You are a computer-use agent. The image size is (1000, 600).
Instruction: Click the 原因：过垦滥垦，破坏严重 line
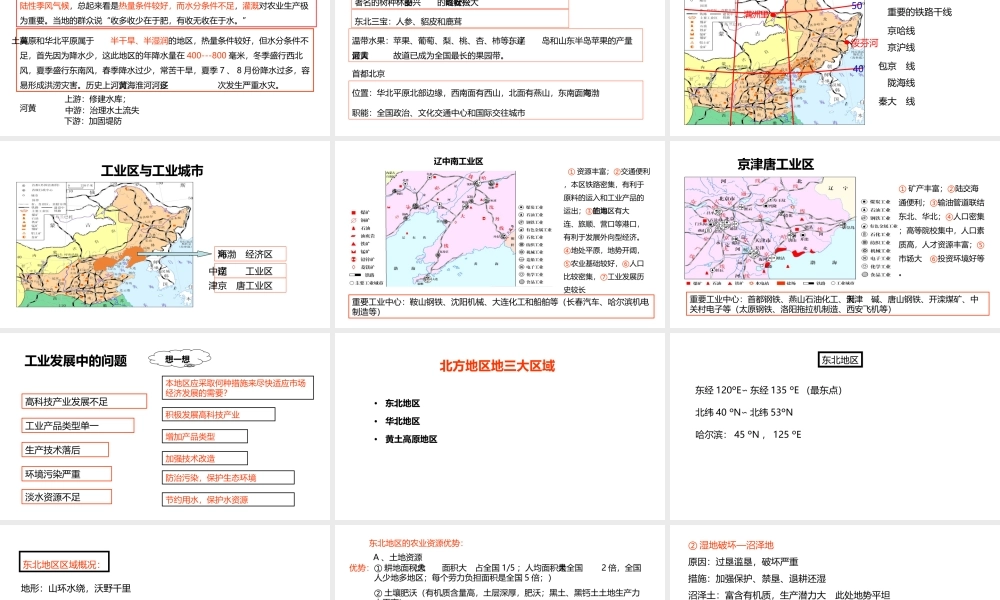(743, 562)
